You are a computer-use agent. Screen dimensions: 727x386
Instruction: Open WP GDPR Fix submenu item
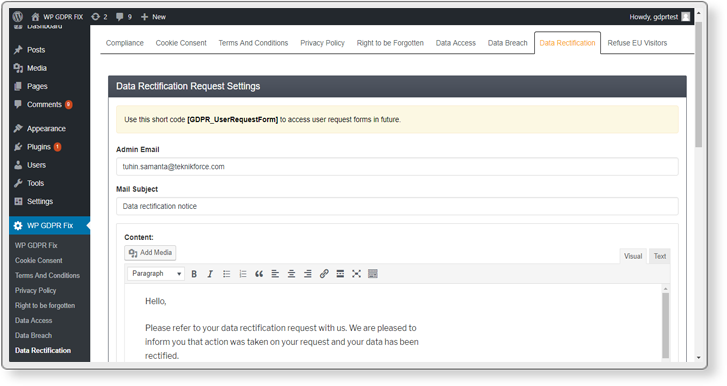tap(36, 245)
